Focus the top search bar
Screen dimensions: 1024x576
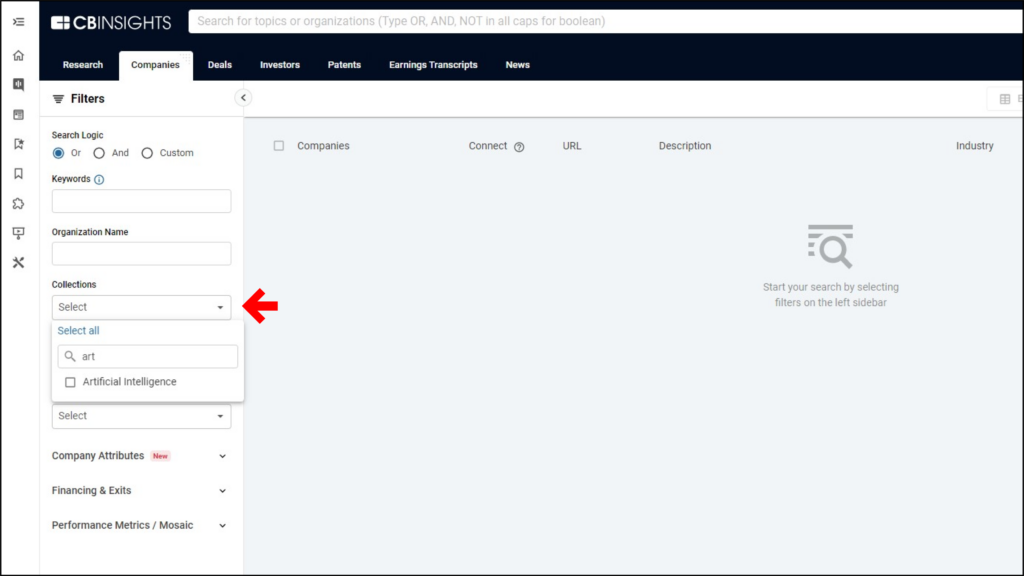605,22
